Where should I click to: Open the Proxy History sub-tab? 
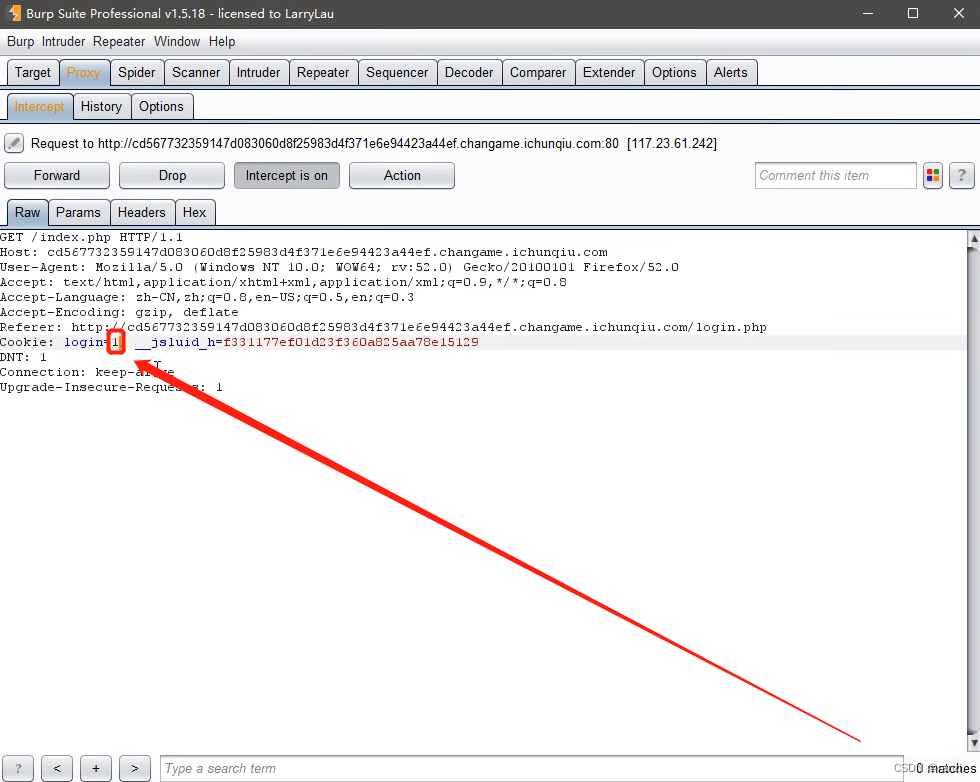click(x=101, y=106)
